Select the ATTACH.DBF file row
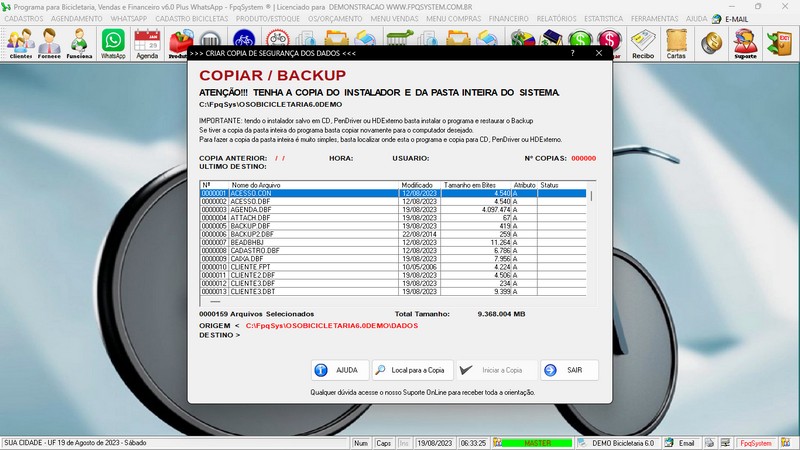Screen dimensions: 800x450 pyautogui.click(x=393, y=218)
